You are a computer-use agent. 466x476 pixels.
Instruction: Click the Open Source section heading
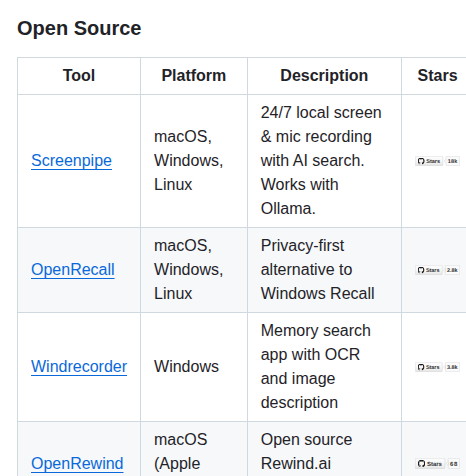tap(79, 28)
